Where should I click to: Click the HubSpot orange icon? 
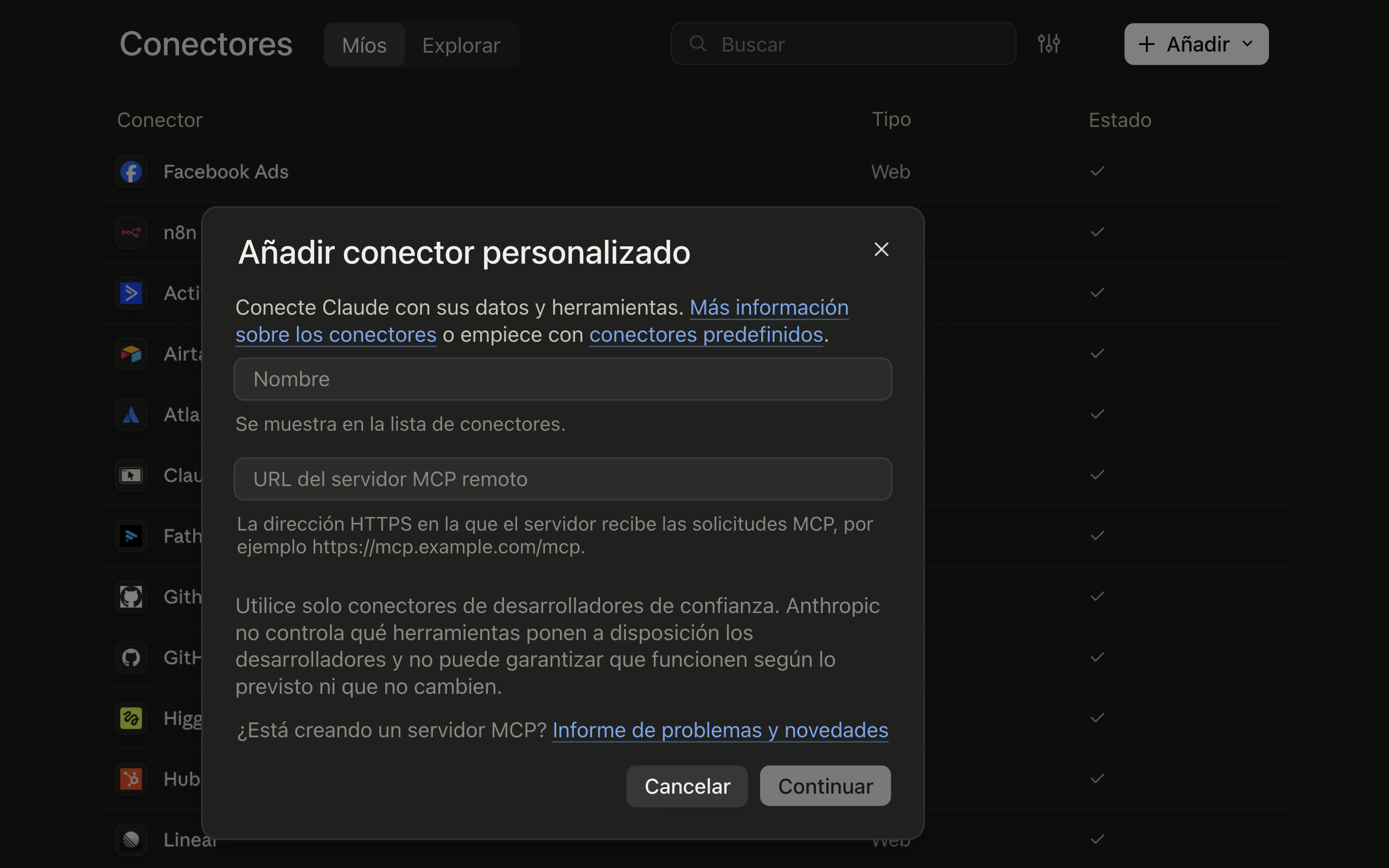pos(131,779)
